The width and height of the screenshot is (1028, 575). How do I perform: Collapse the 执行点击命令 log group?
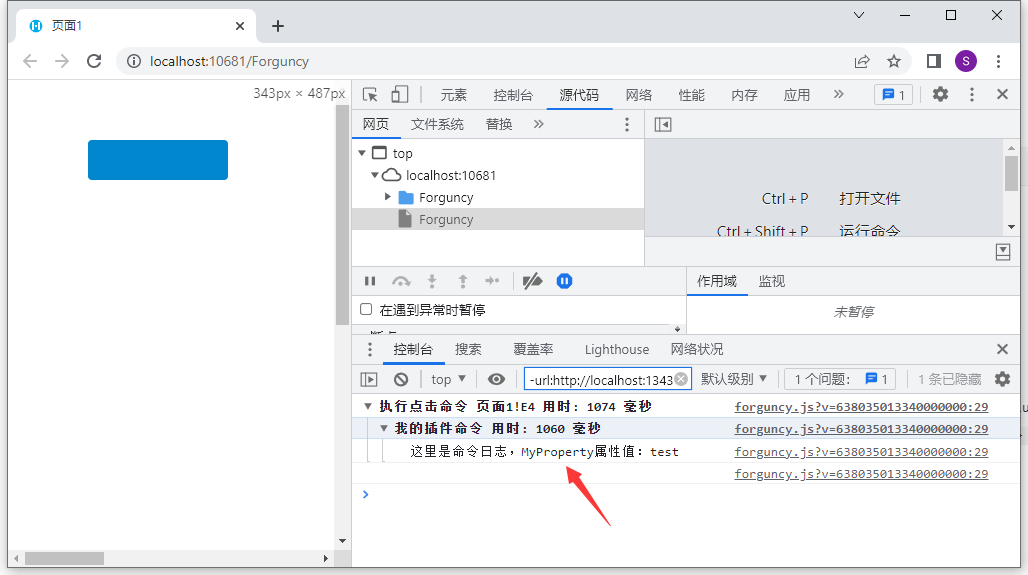click(x=368, y=406)
